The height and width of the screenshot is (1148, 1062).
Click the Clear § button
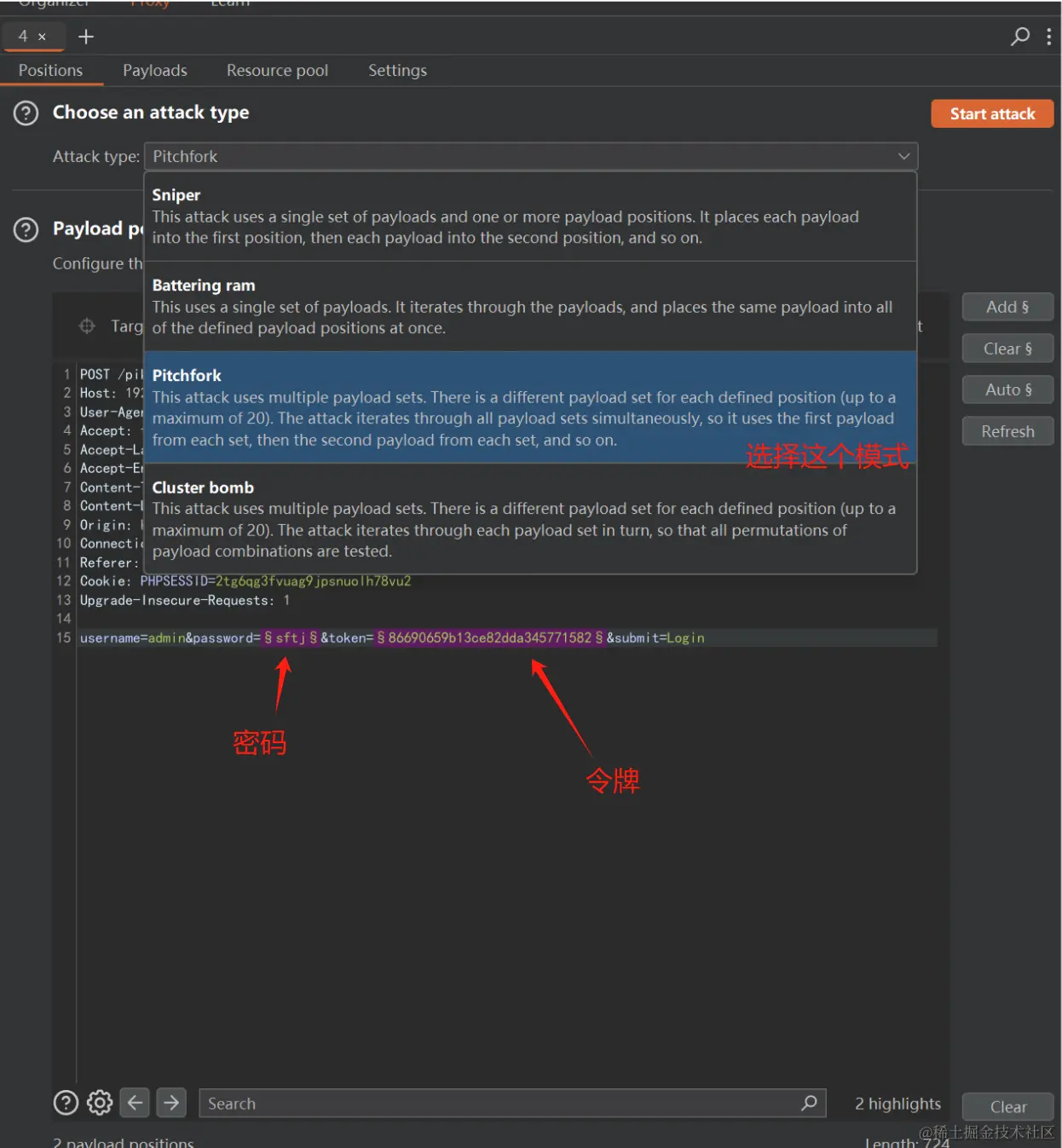pyautogui.click(x=1007, y=349)
